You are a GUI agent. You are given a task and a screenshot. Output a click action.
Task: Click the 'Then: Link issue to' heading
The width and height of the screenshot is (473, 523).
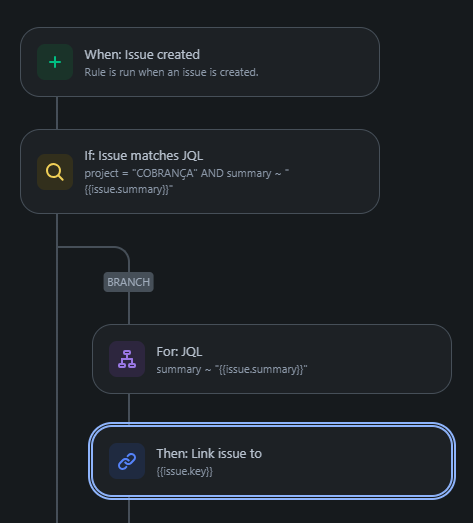(209, 454)
